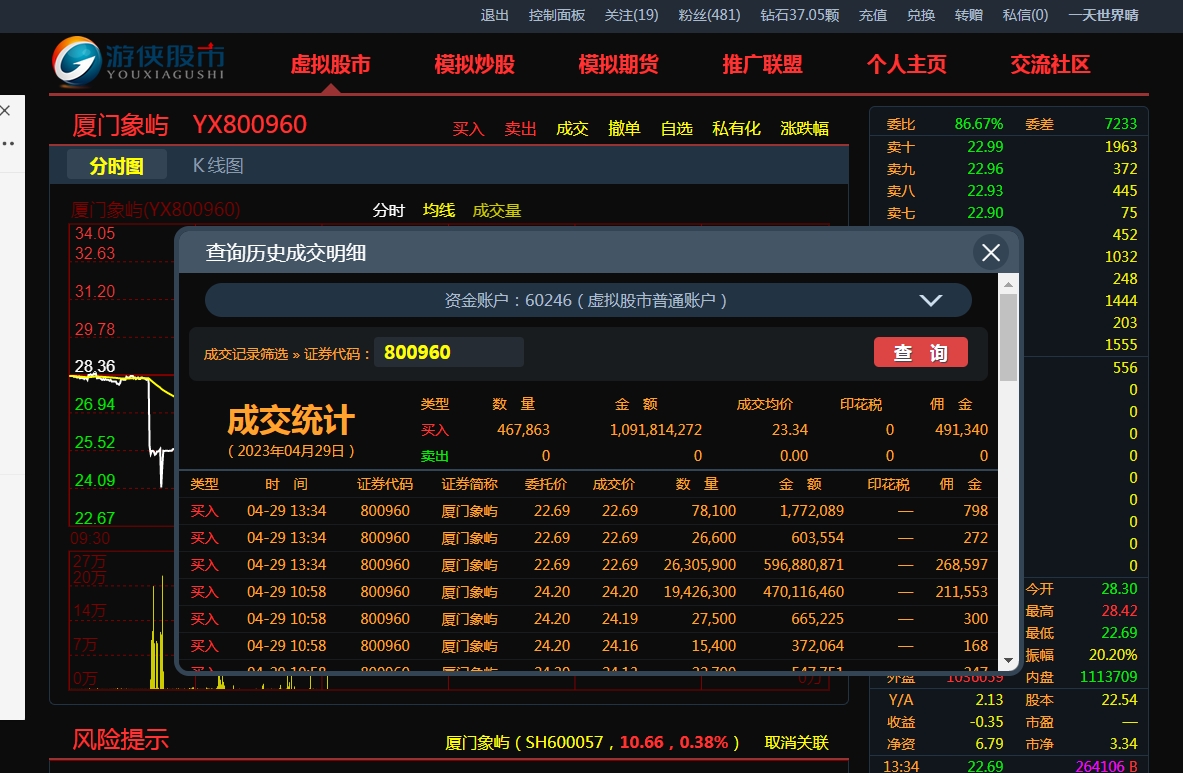Open 控制面板 in the top bar

[557, 15]
